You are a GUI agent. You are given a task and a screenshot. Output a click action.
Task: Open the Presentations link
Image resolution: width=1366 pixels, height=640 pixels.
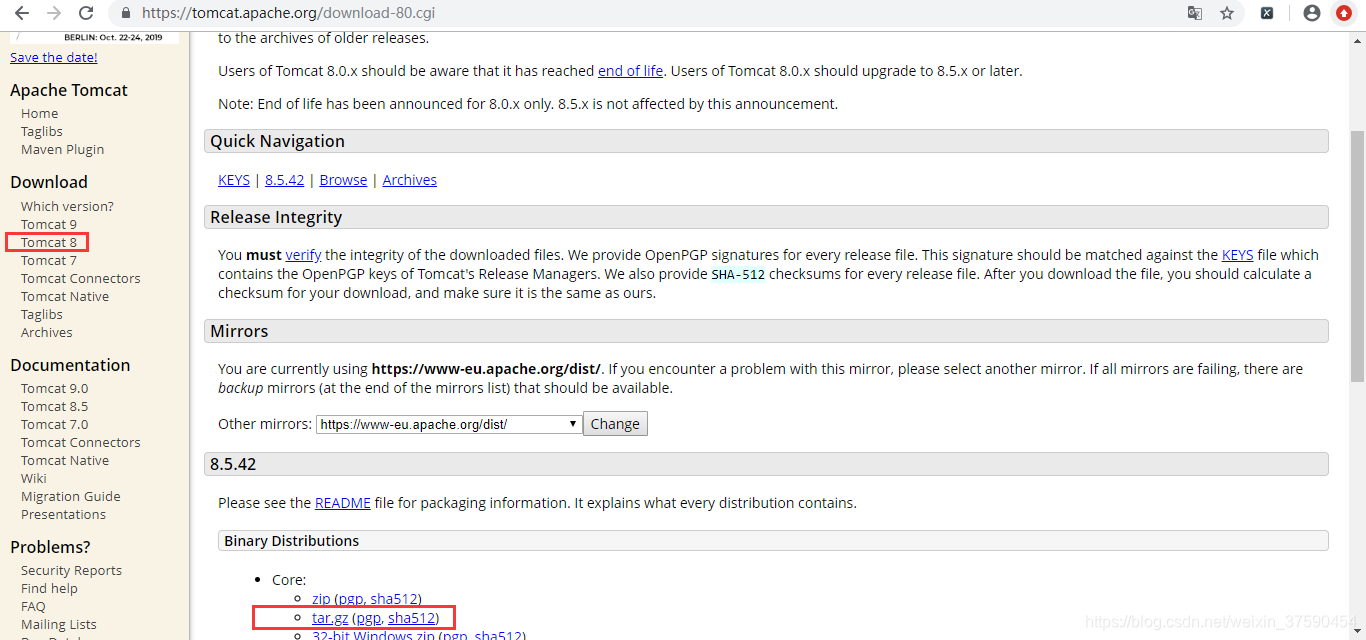tap(63, 514)
